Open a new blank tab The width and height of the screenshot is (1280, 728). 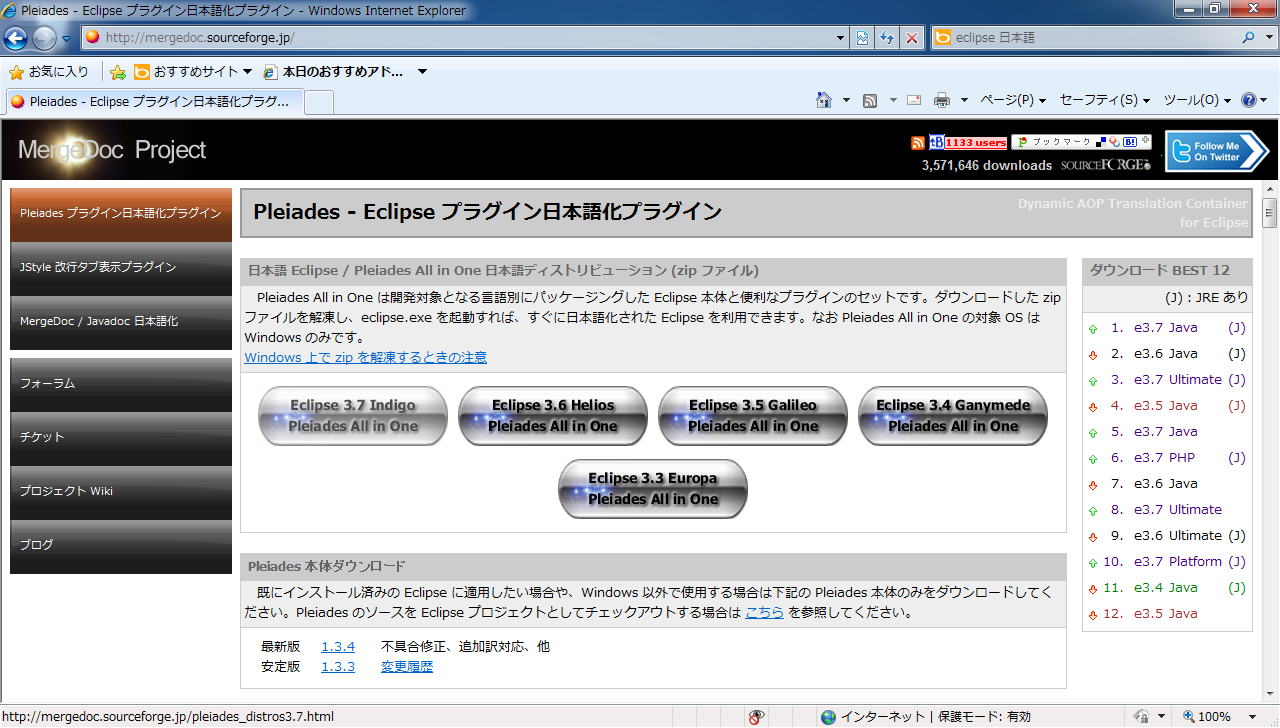(x=318, y=102)
